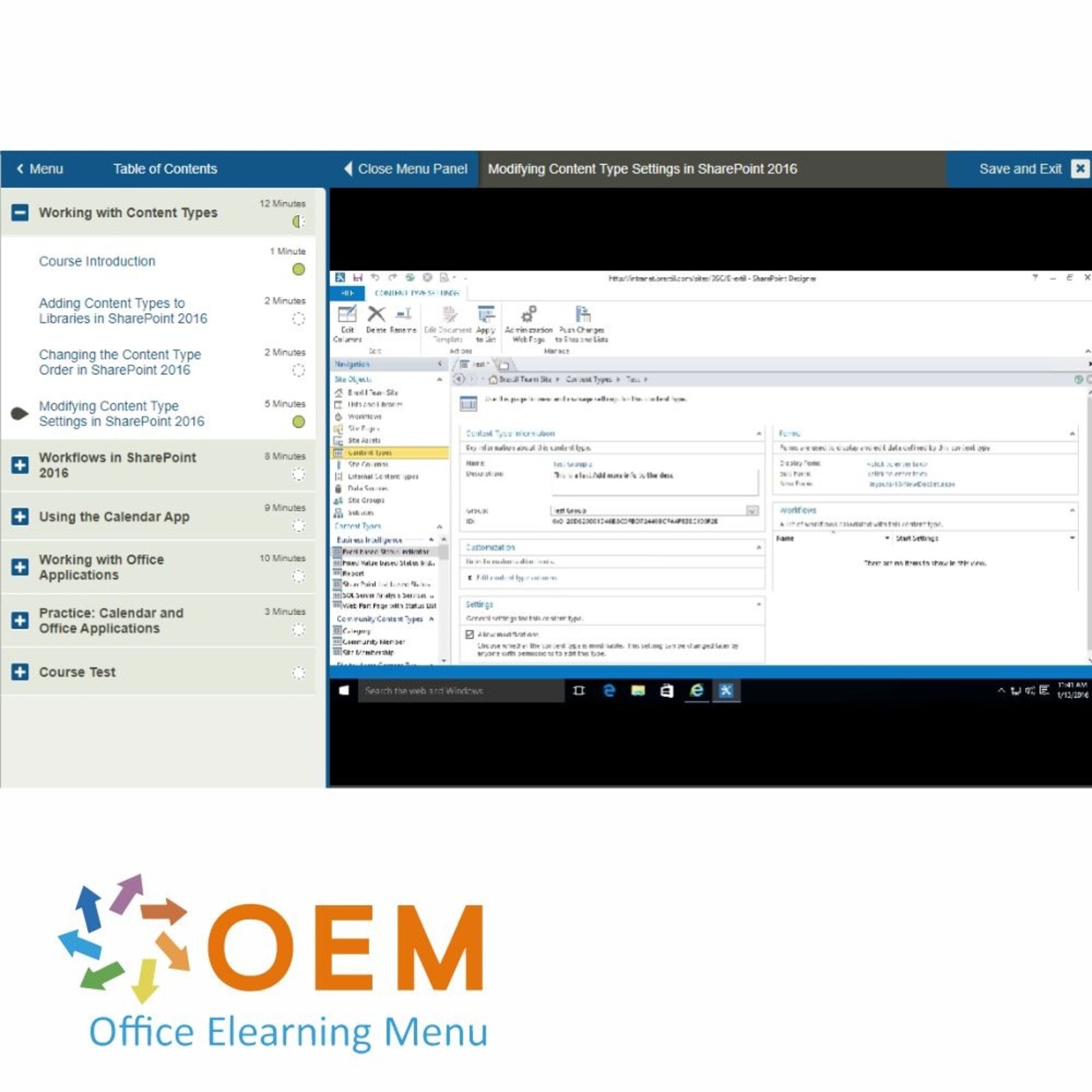Viewport: 1092px width, 1092px height.
Task: Select Data Sources in the navigation pane
Action: tap(367, 489)
